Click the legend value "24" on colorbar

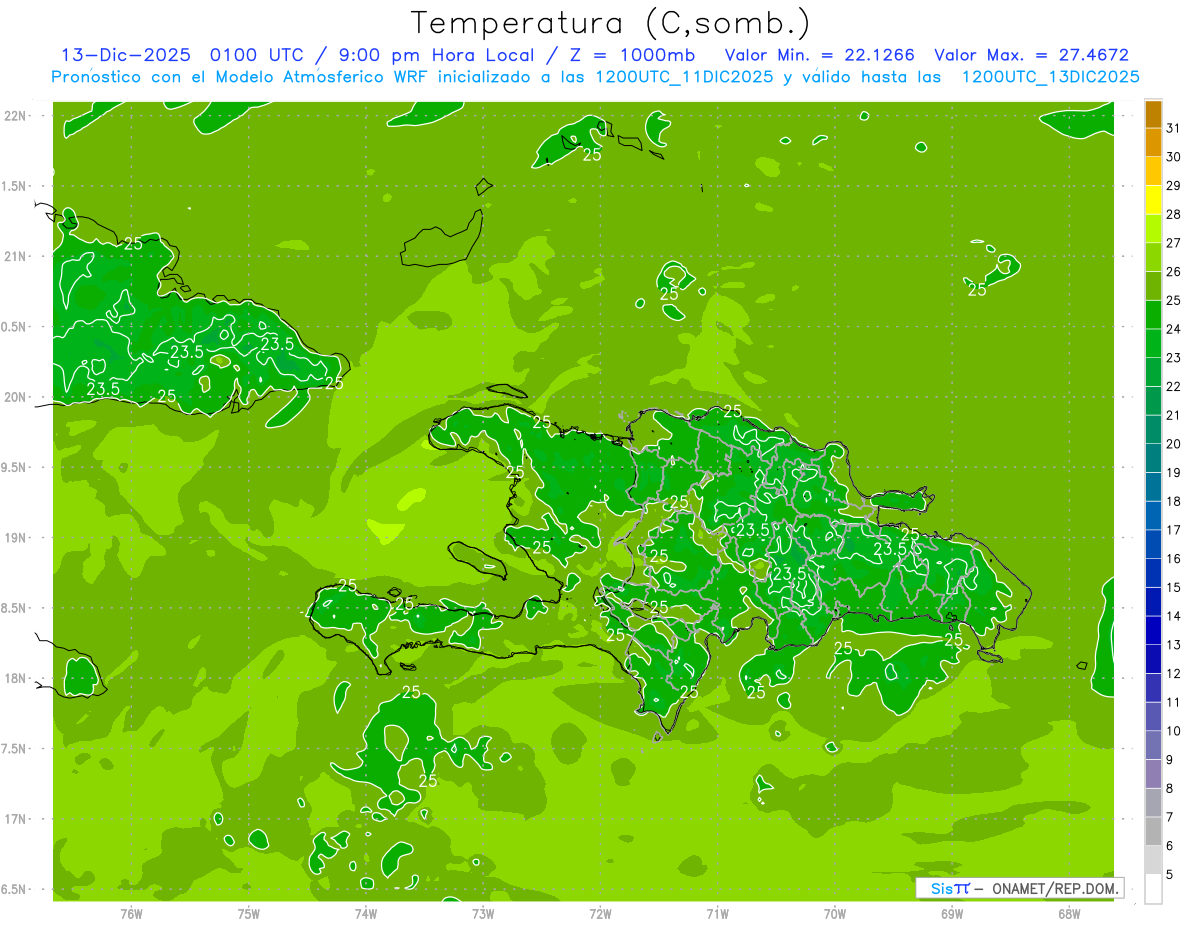pos(1173,329)
